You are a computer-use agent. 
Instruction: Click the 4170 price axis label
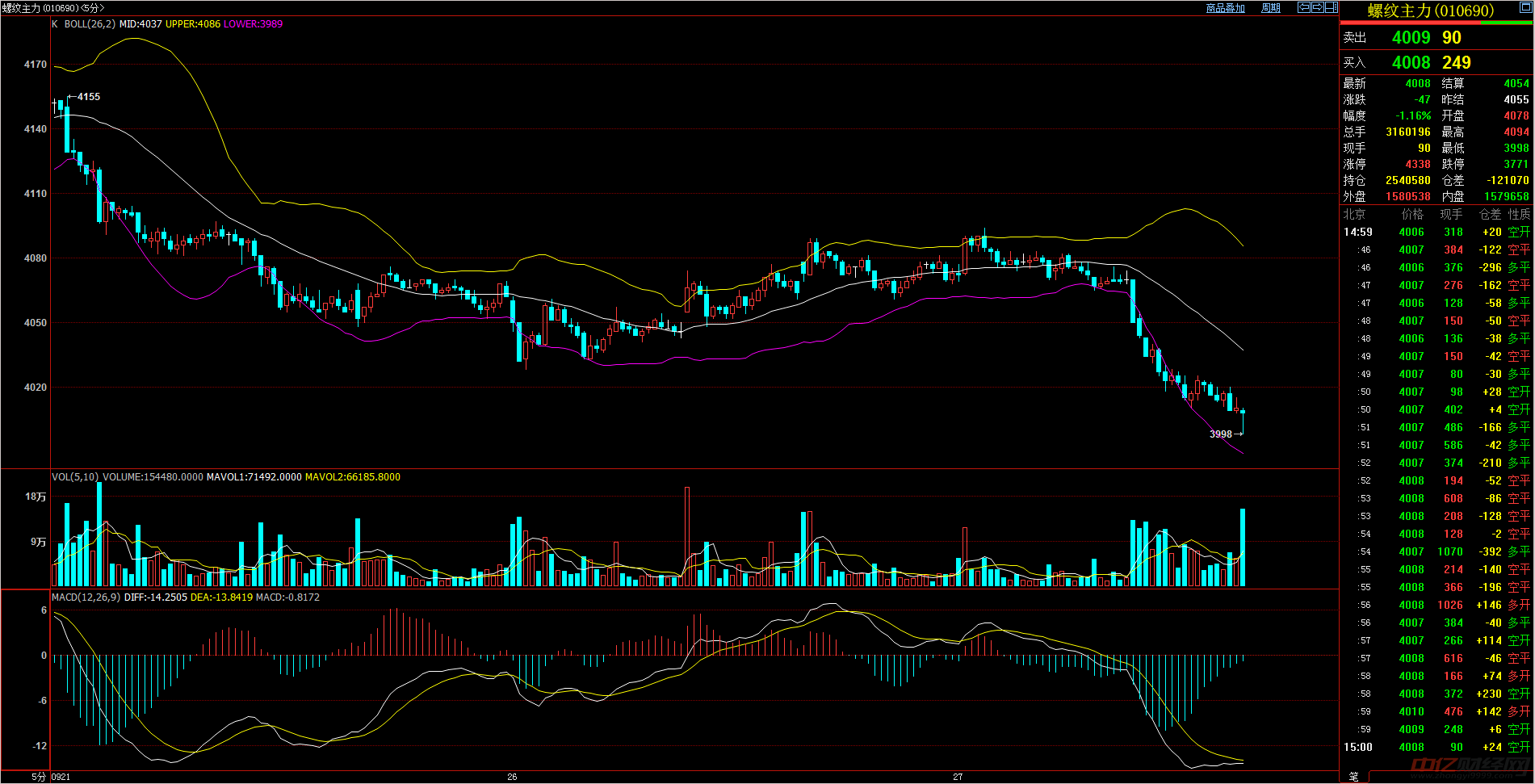pos(36,65)
